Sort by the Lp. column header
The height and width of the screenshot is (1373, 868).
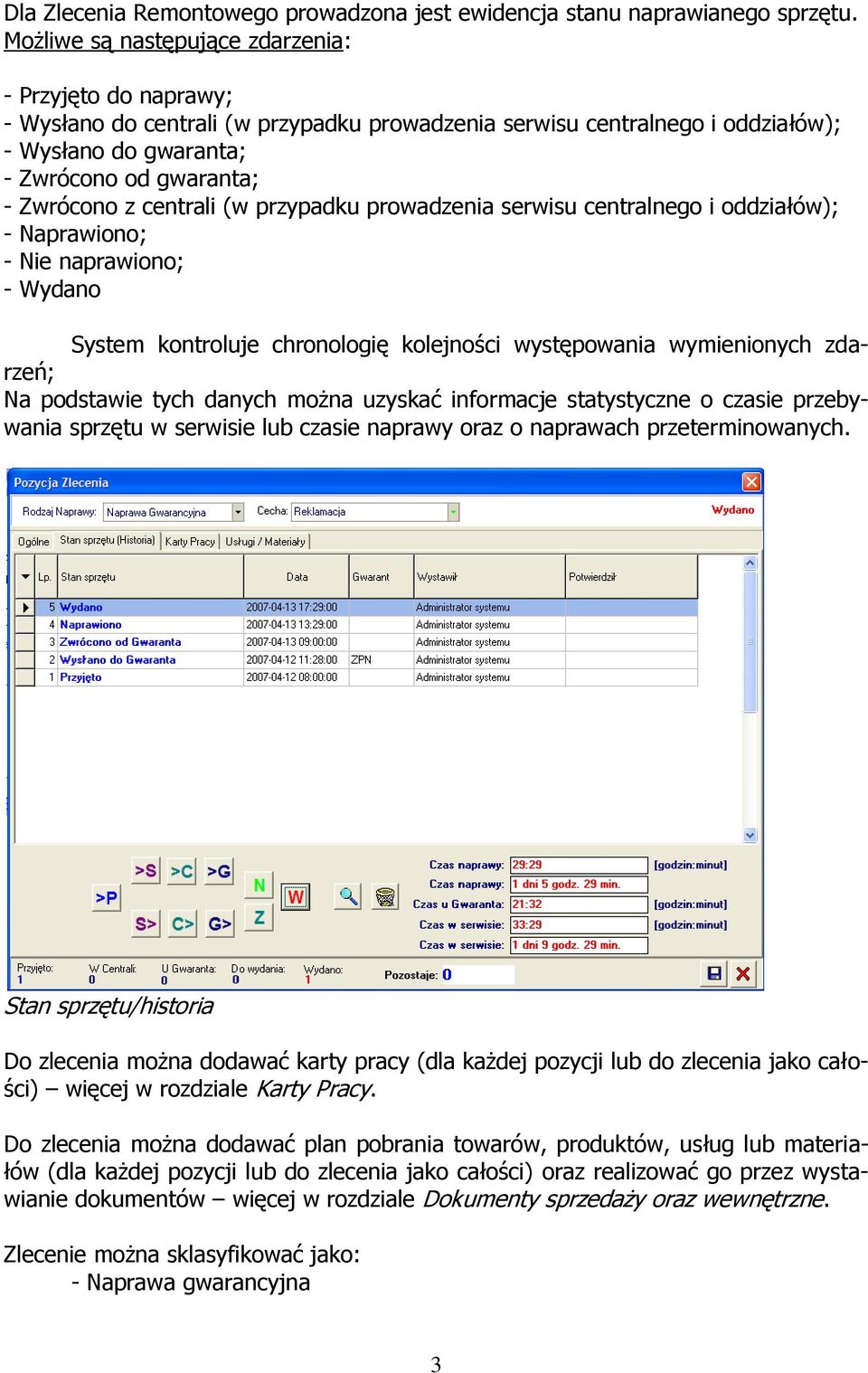click(46, 577)
